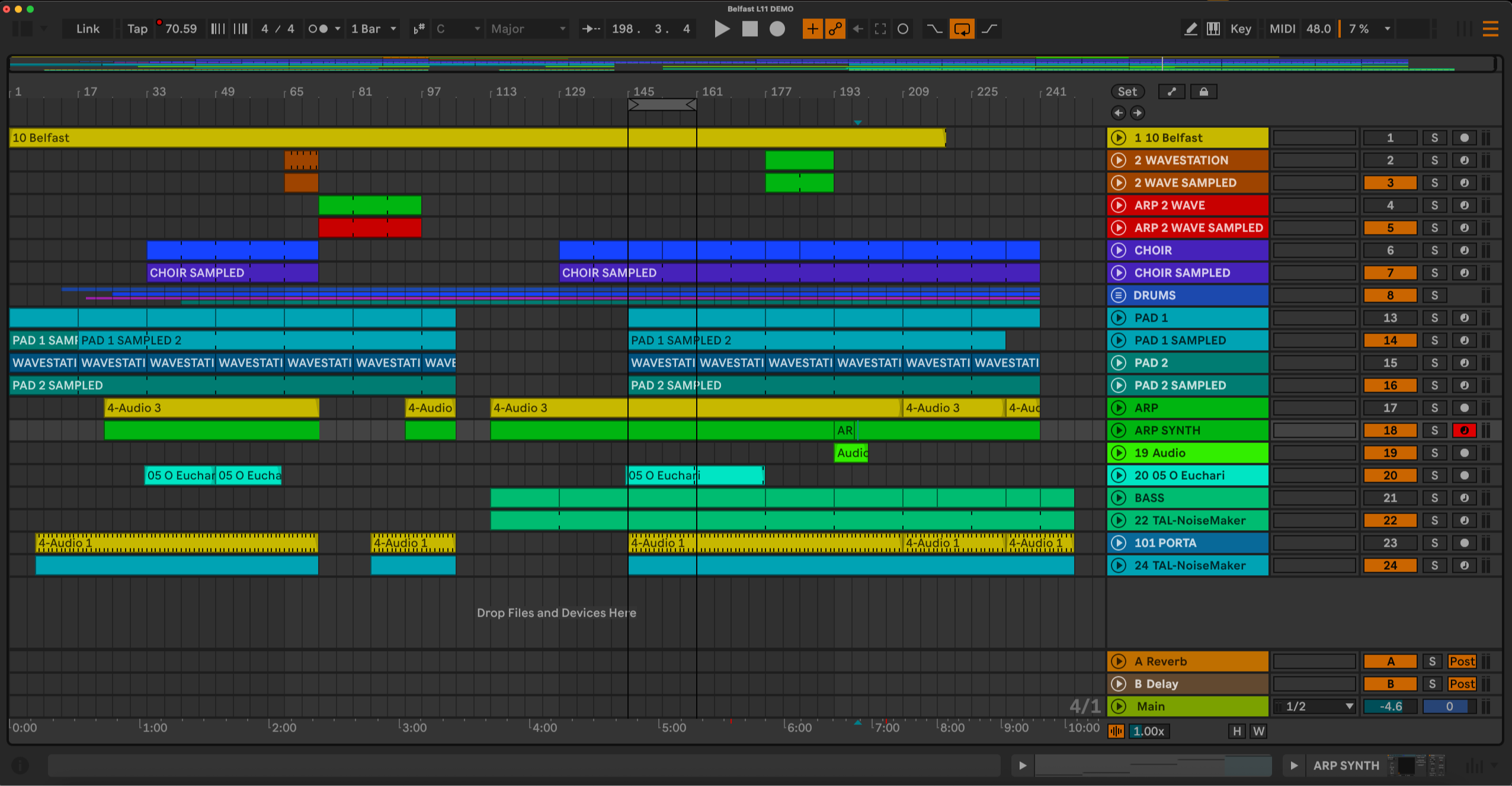The height and width of the screenshot is (786, 1512).
Task: Click the Set locator button
Action: click(x=1127, y=92)
